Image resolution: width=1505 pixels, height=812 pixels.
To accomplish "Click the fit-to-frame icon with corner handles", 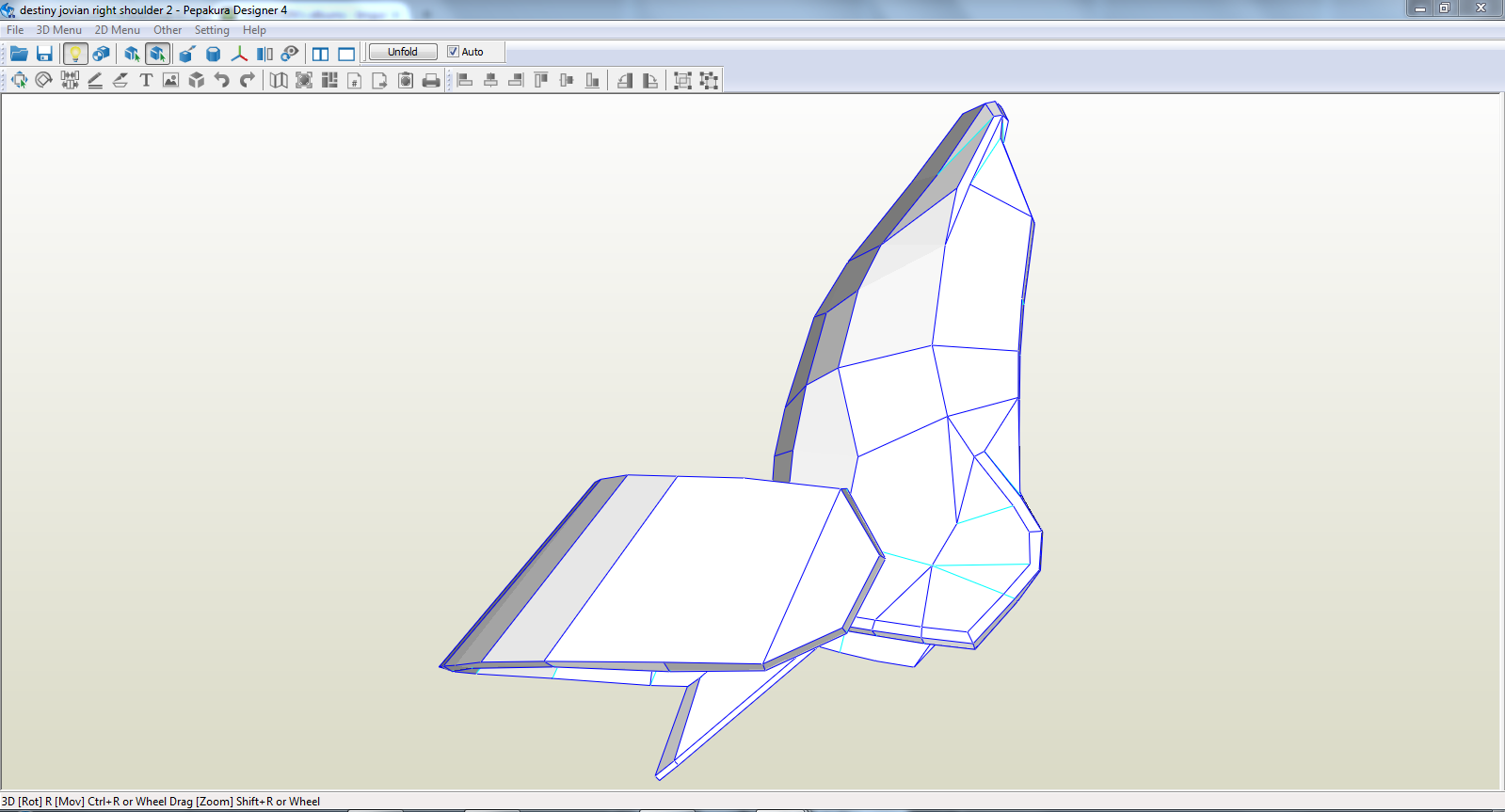I will click(304, 80).
